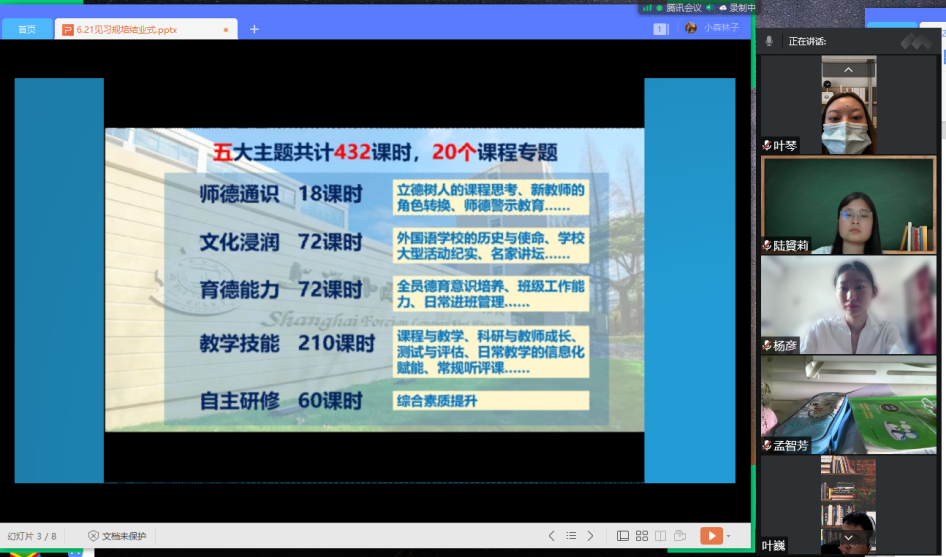Expand the slideshow play options arrow
The height and width of the screenshot is (557, 946).
729,536
